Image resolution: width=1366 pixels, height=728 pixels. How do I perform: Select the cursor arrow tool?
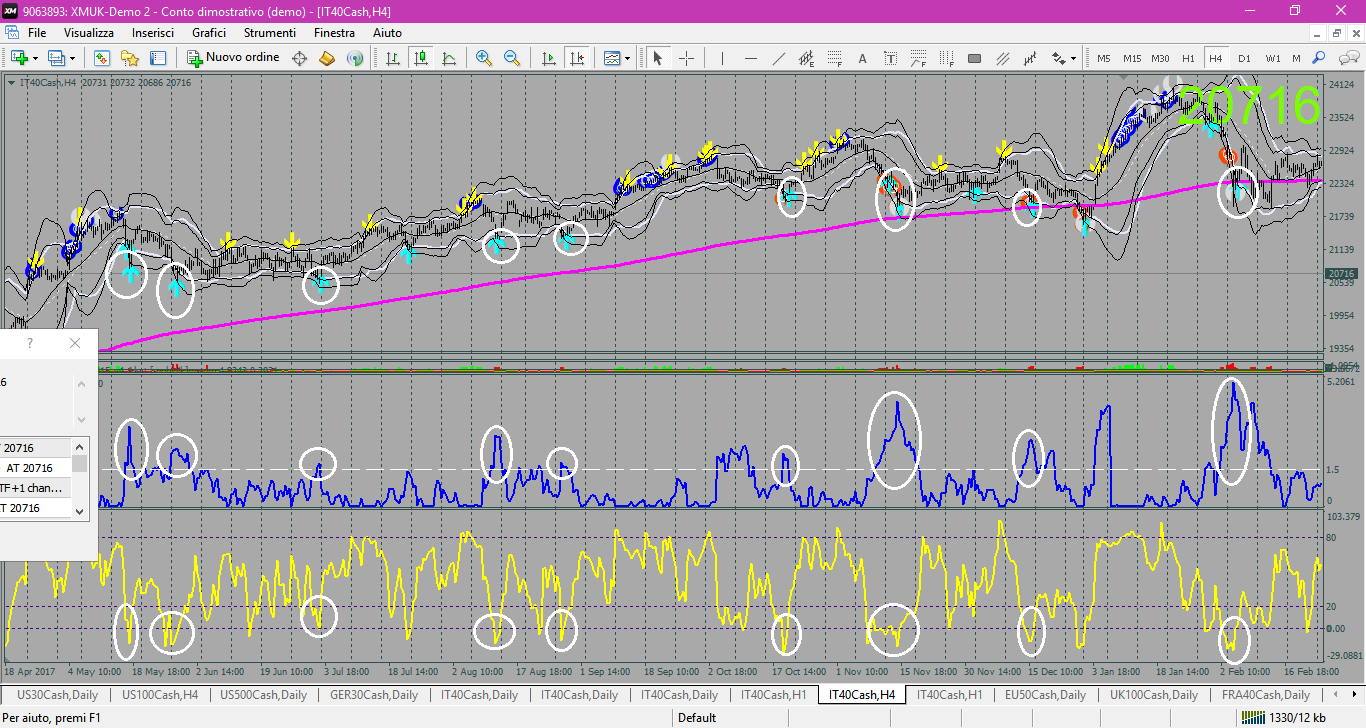658,58
